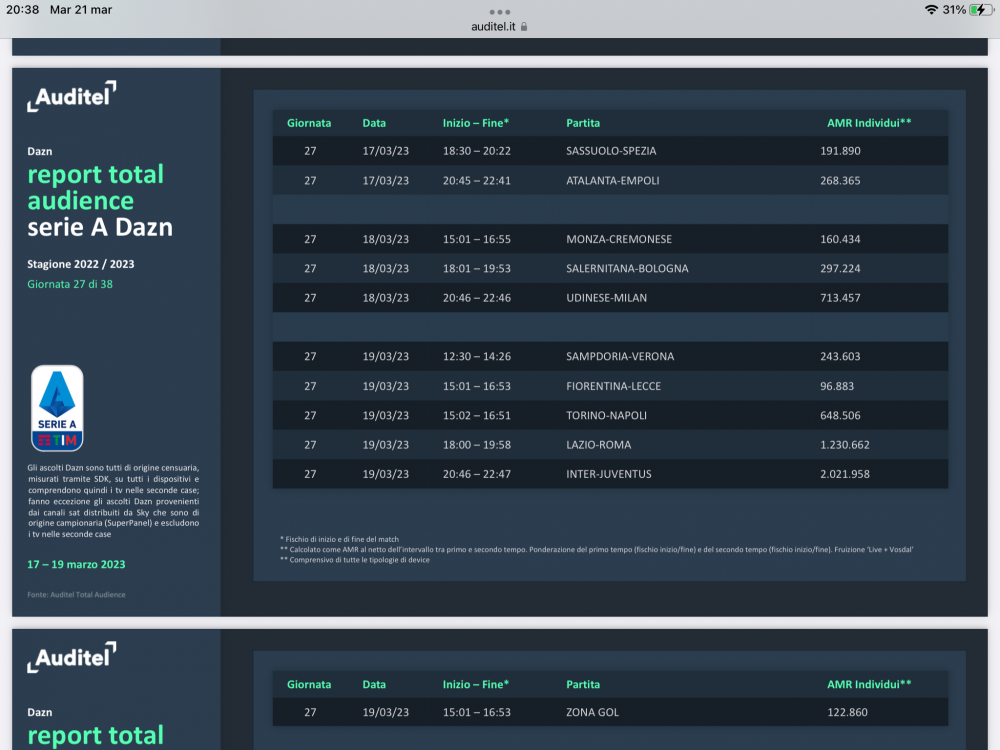Screen dimensions: 1000x750
Task: Select the Data column header in first table
Action: pyautogui.click(x=374, y=123)
